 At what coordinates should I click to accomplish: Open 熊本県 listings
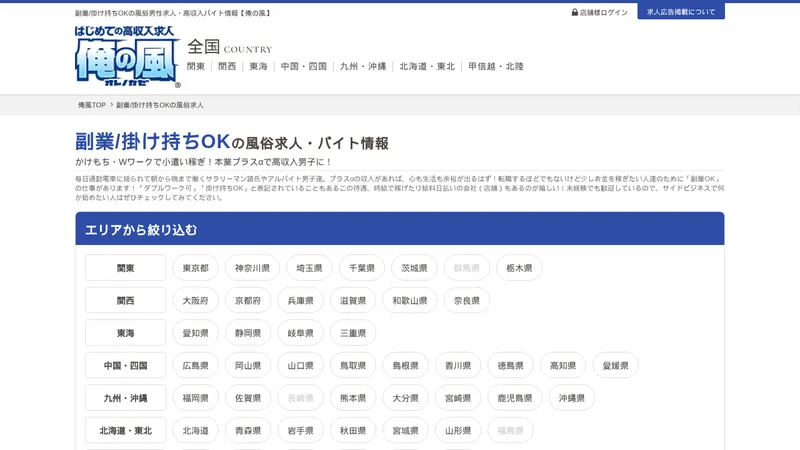click(x=353, y=398)
